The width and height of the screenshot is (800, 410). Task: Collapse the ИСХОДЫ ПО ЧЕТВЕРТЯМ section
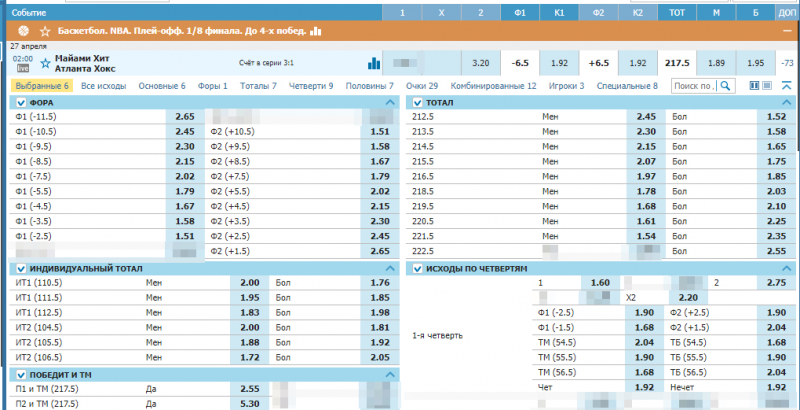click(x=787, y=269)
